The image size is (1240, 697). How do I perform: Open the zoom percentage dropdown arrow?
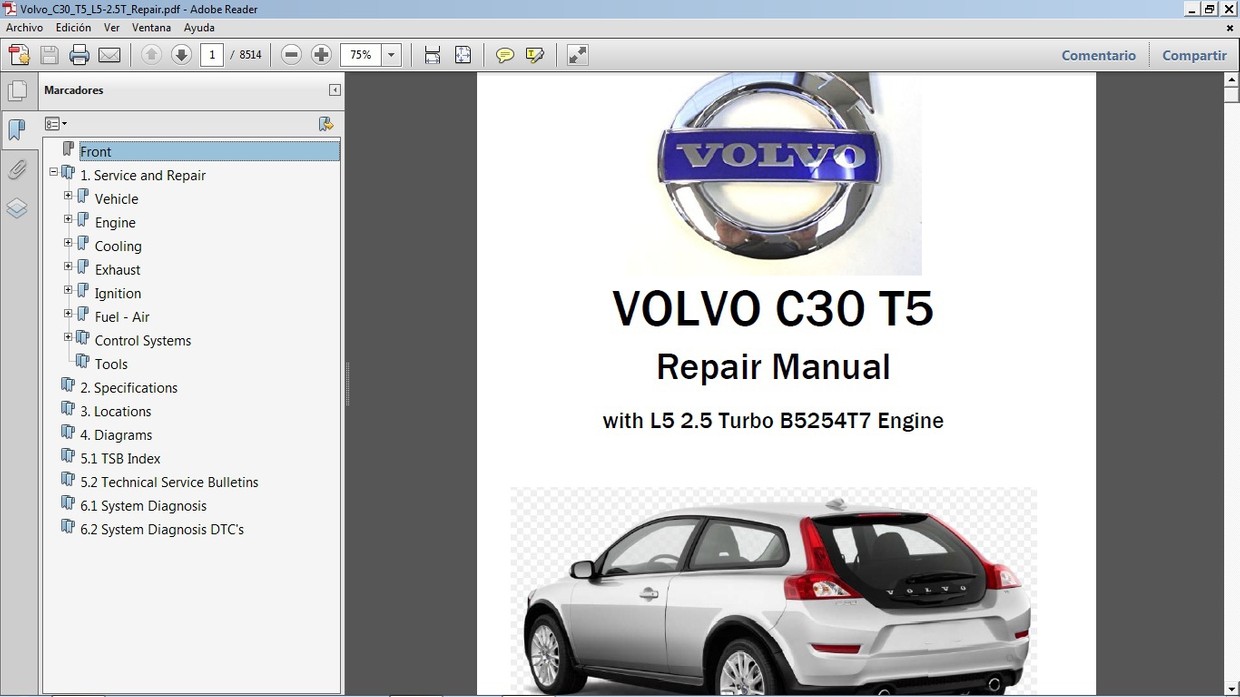click(x=392, y=55)
